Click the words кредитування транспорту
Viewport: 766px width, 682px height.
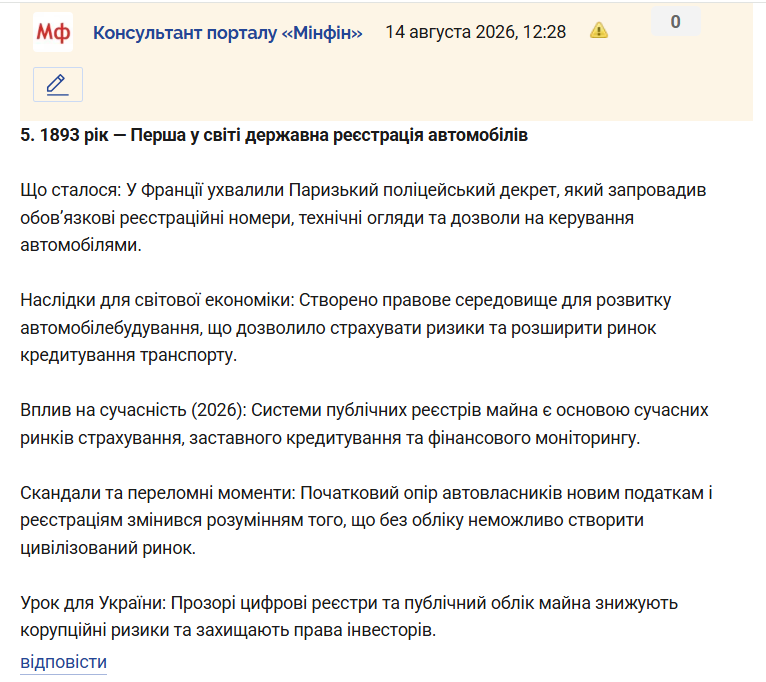pyautogui.click(x=128, y=355)
